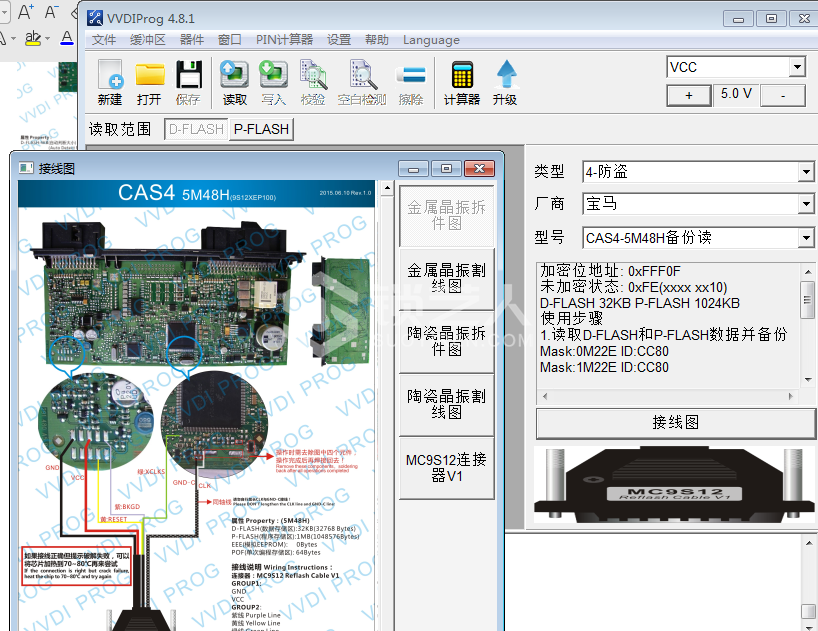Open the 设置 menu

point(339,40)
